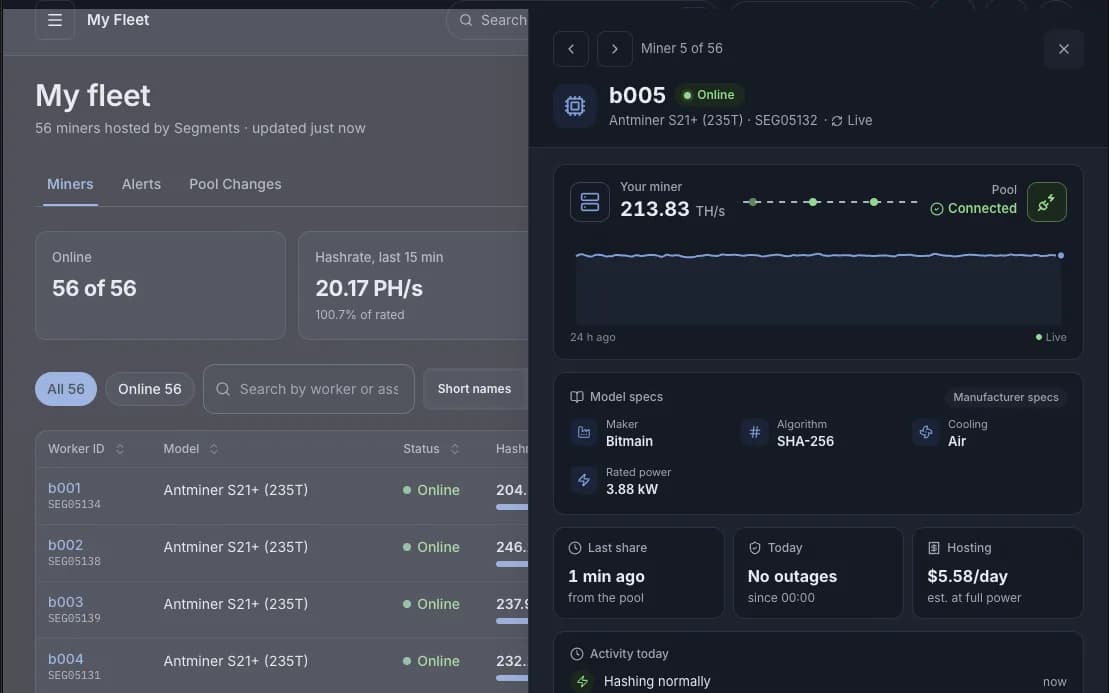
Task: Click magnifier icon in worker search field
Action: 223,389
